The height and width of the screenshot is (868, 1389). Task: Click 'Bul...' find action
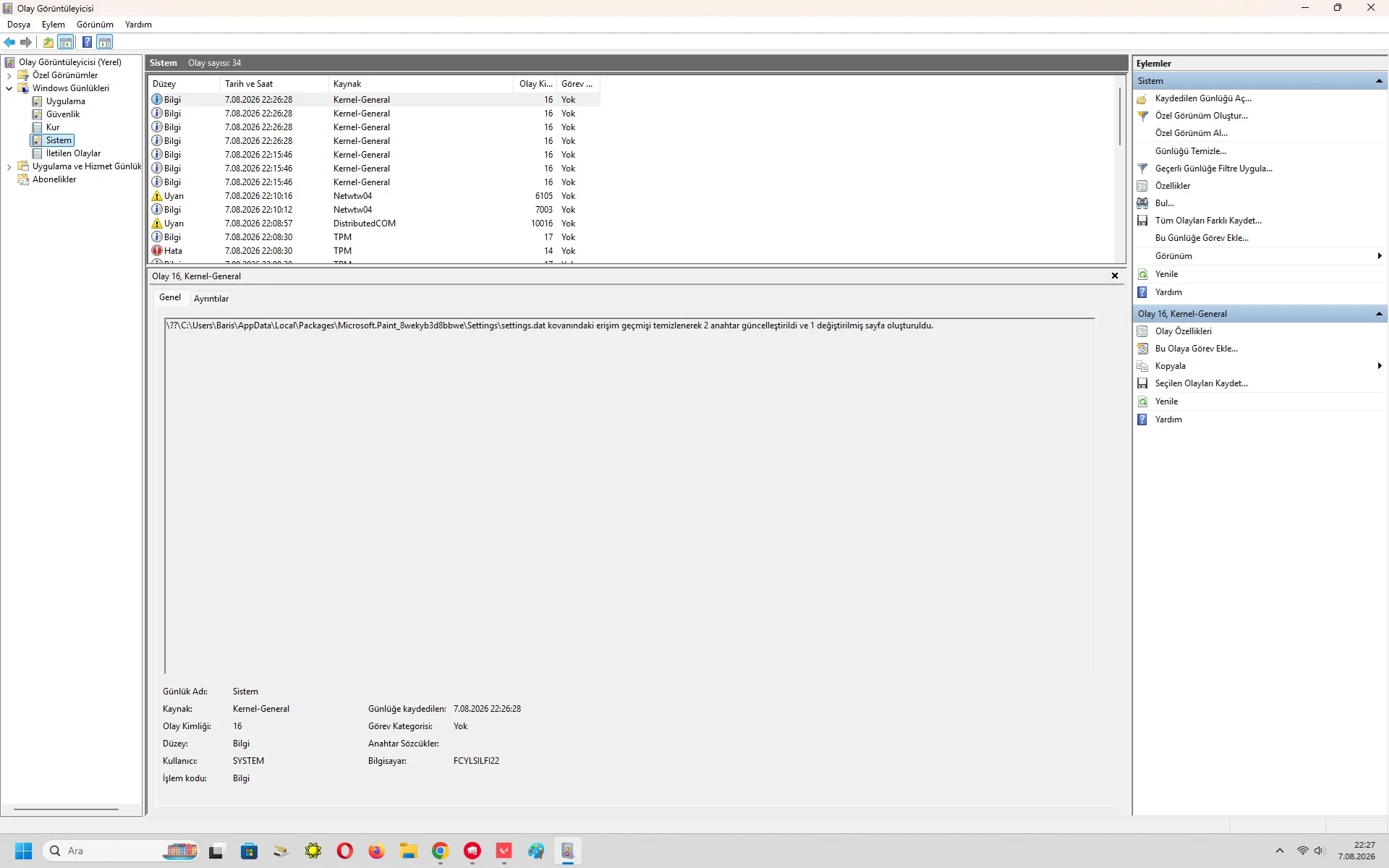pyautogui.click(x=1164, y=203)
